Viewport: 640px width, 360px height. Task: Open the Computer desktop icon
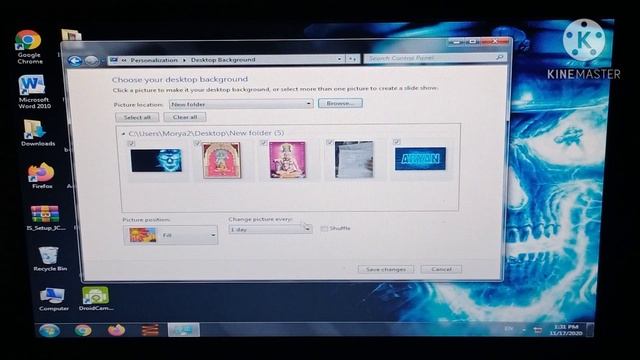[53, 299]
